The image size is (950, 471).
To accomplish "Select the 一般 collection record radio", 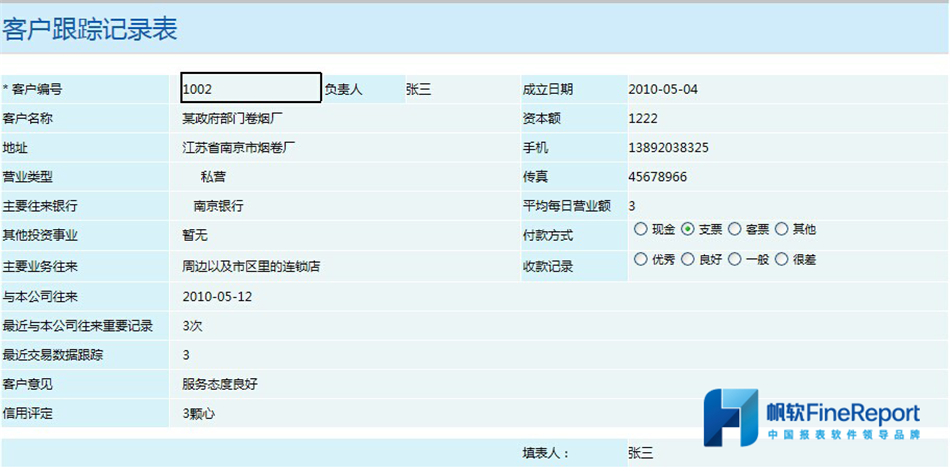I will tap(734, 259).
